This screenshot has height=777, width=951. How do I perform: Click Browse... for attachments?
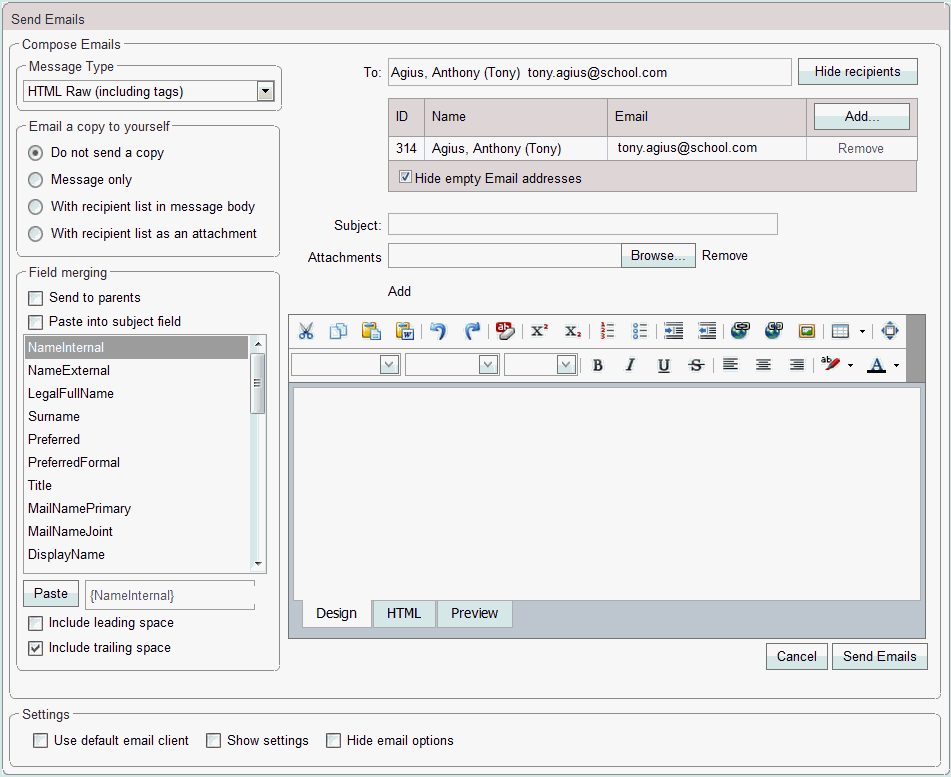tap(658, 255)
